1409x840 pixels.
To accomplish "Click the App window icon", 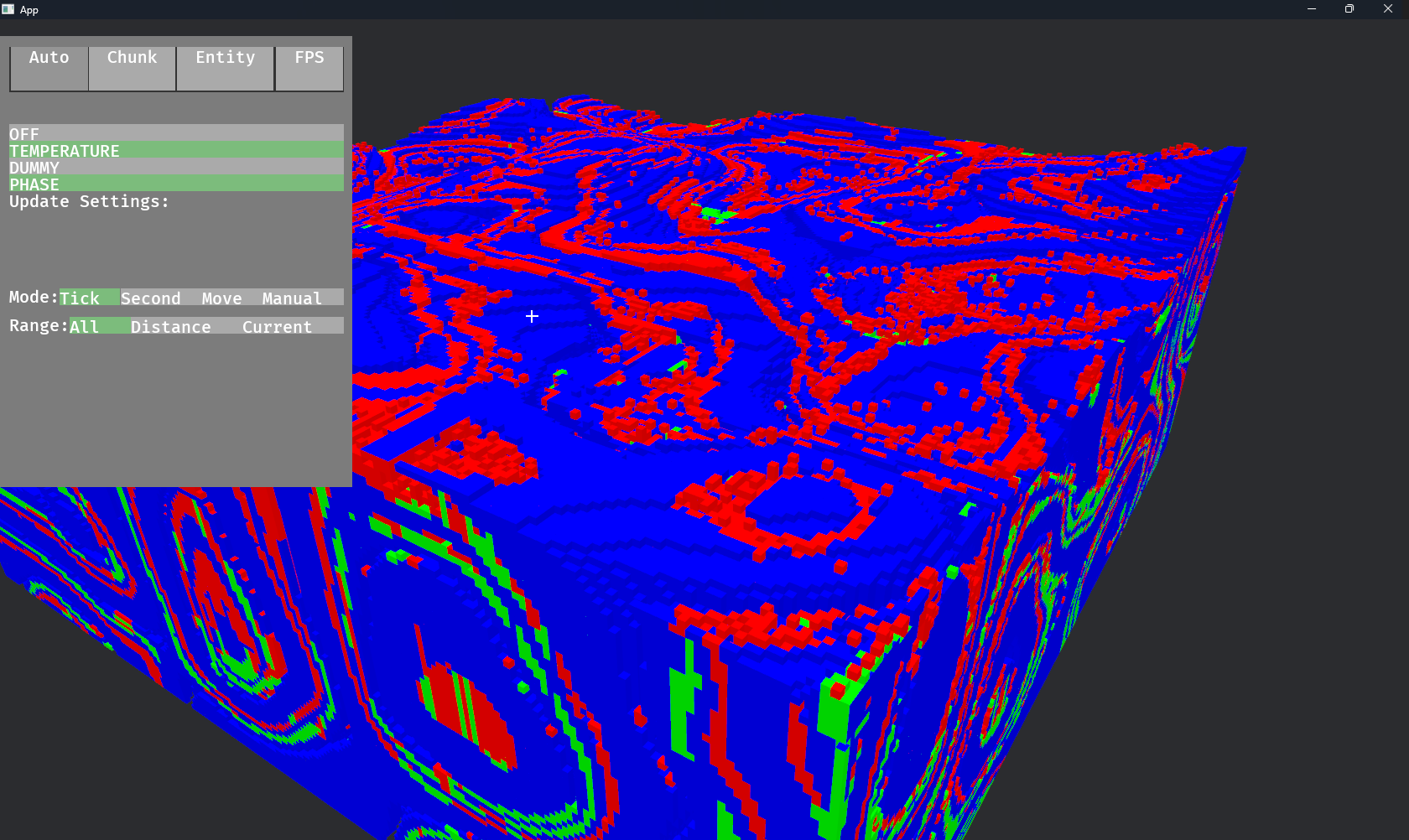I will (8, 9).
